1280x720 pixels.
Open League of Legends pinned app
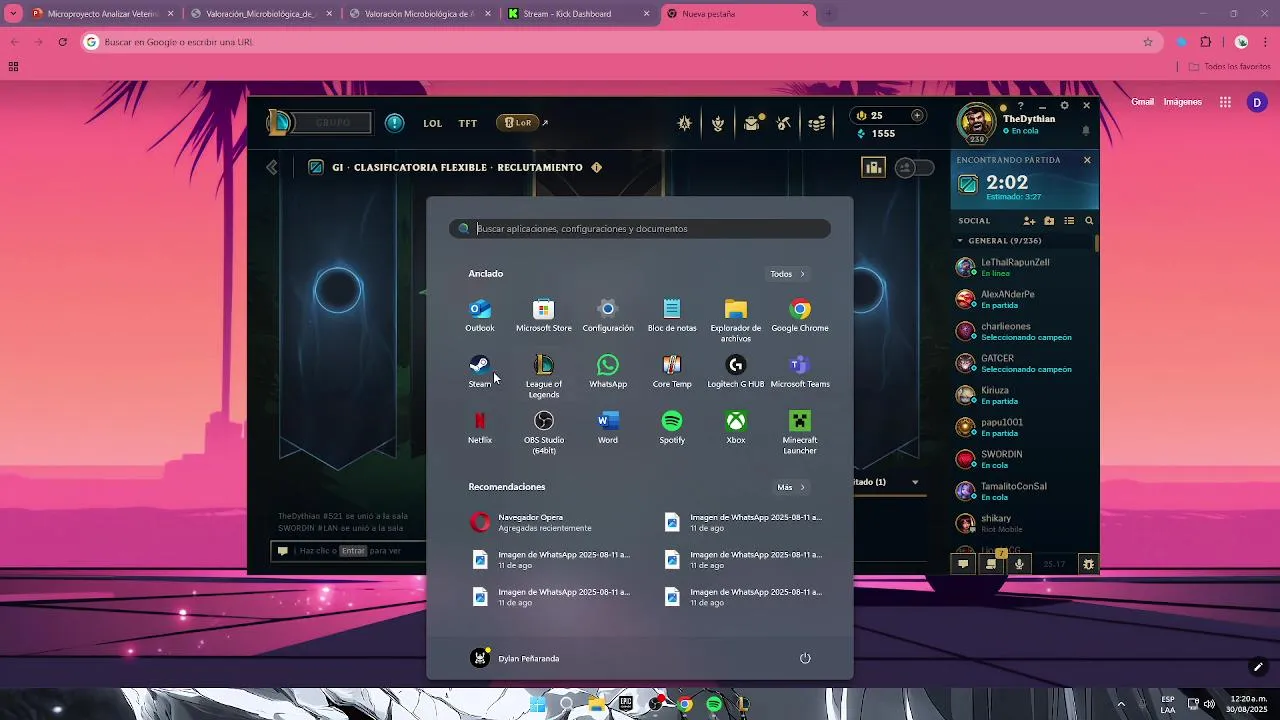pos(544,376)
